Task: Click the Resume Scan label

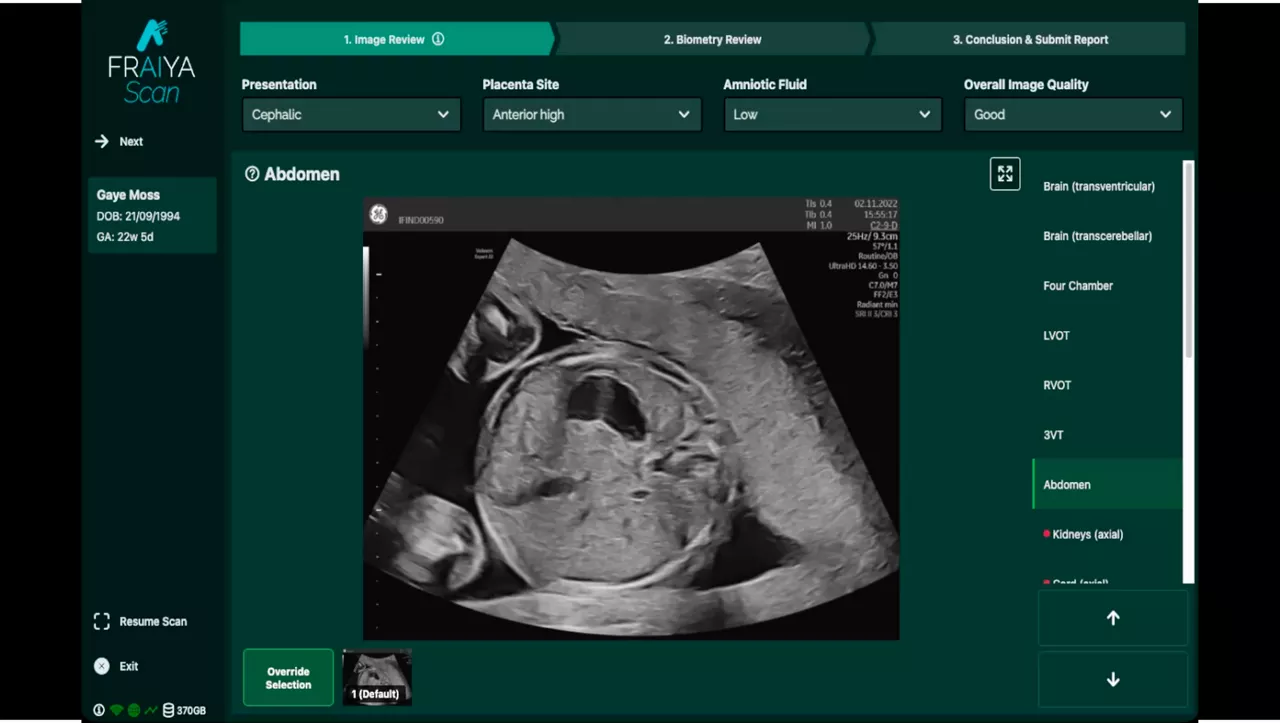Action: pyautogui.click(x=153, y=621)
